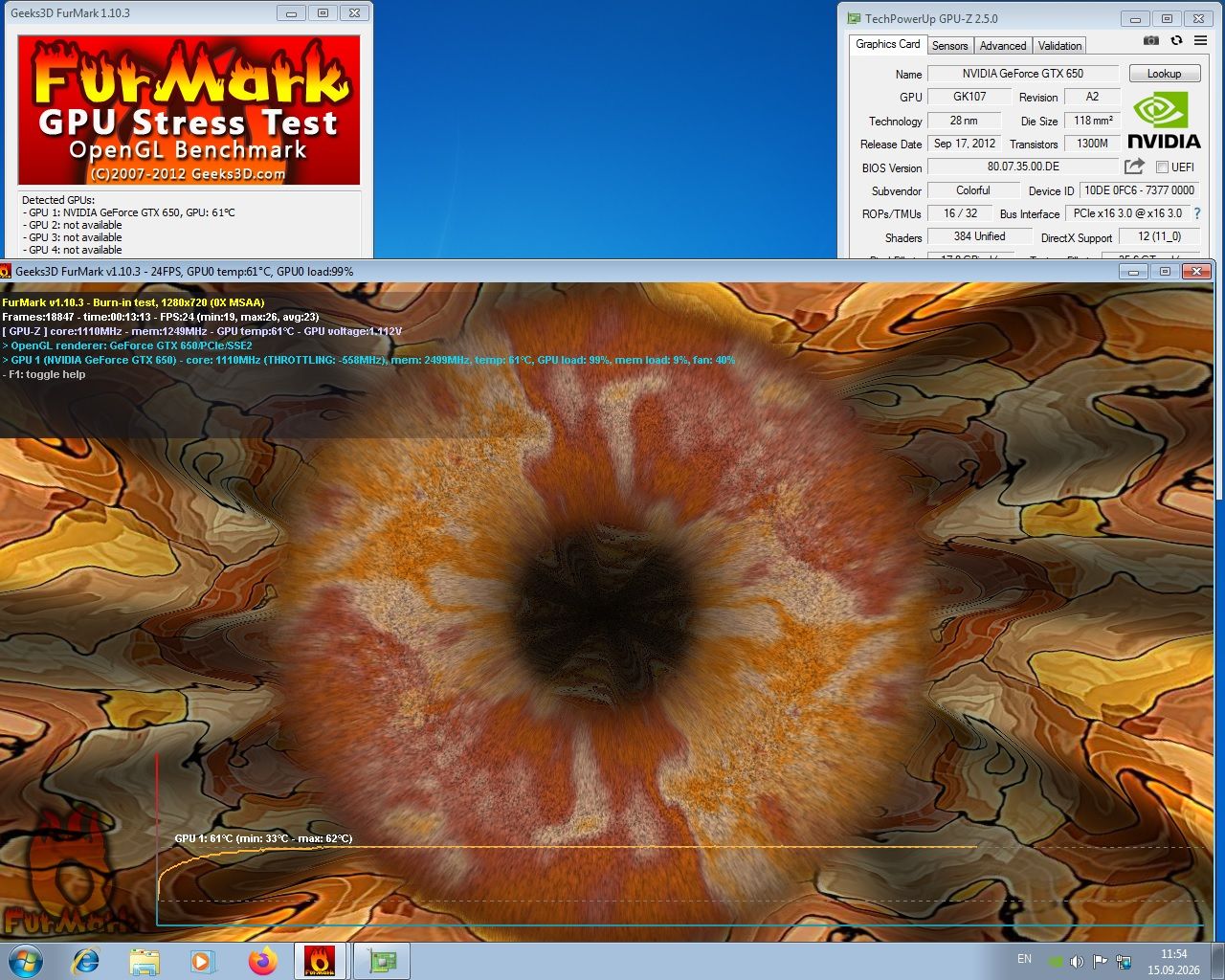Click the GPU-Z refresh icon

point(1176,40)
